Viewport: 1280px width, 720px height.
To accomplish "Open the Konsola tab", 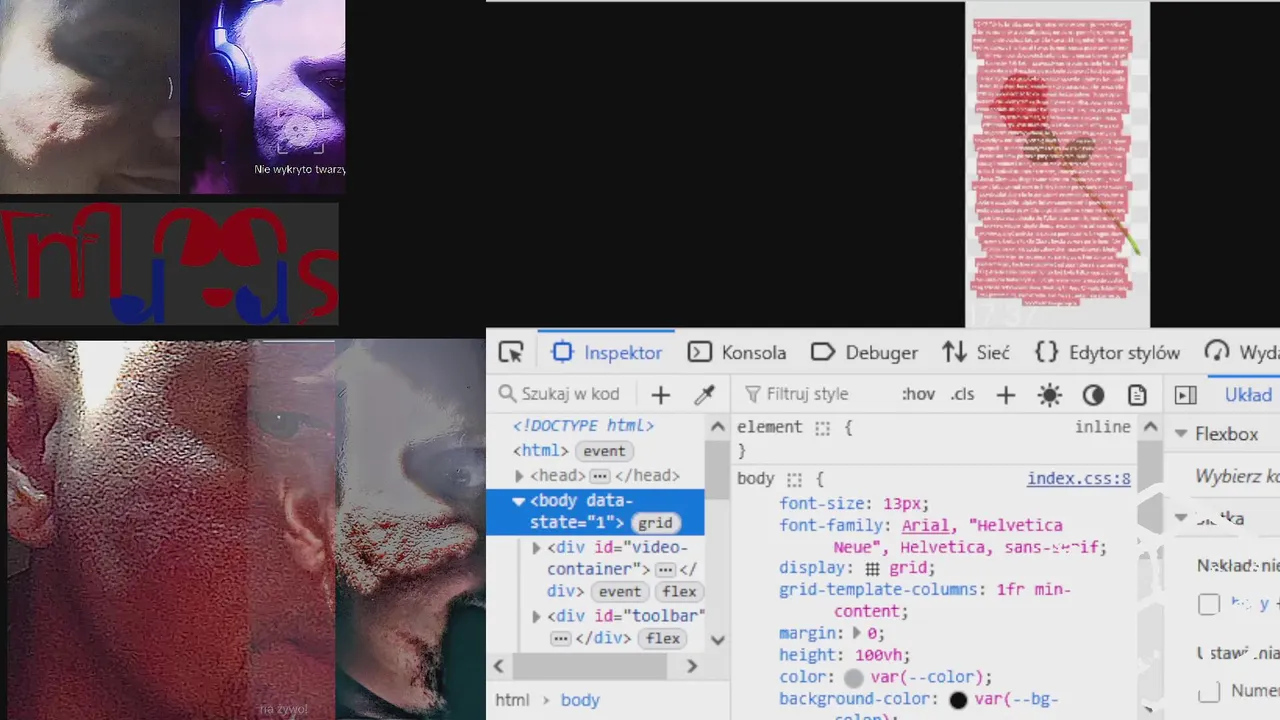I will tap(737, 352).
